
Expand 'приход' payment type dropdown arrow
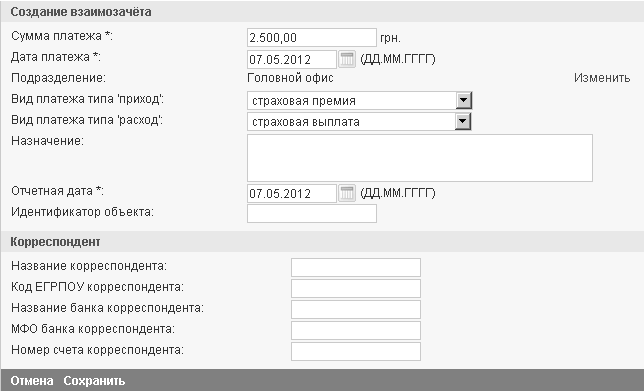464,100
